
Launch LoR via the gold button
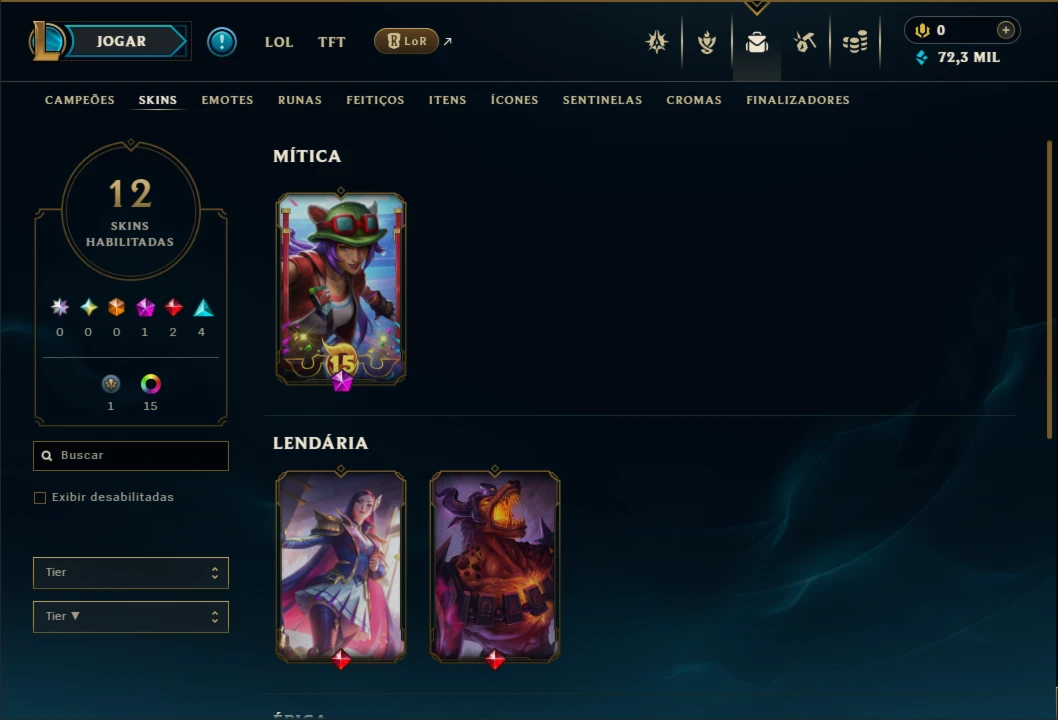click(406, 41)
